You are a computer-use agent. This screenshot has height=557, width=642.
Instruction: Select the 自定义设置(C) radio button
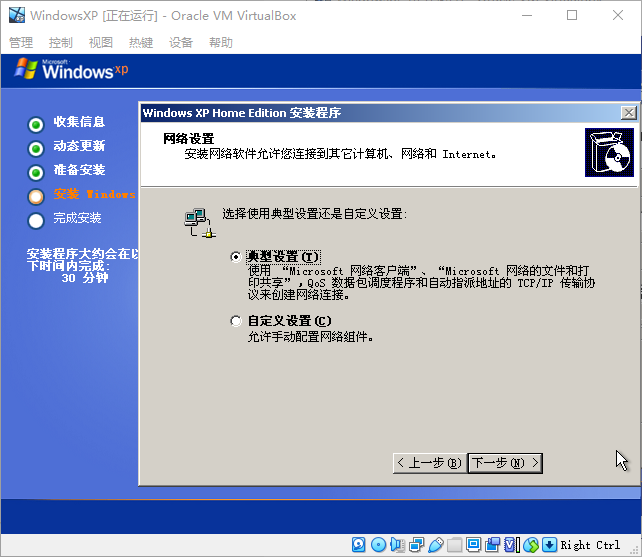pos(236,321)
